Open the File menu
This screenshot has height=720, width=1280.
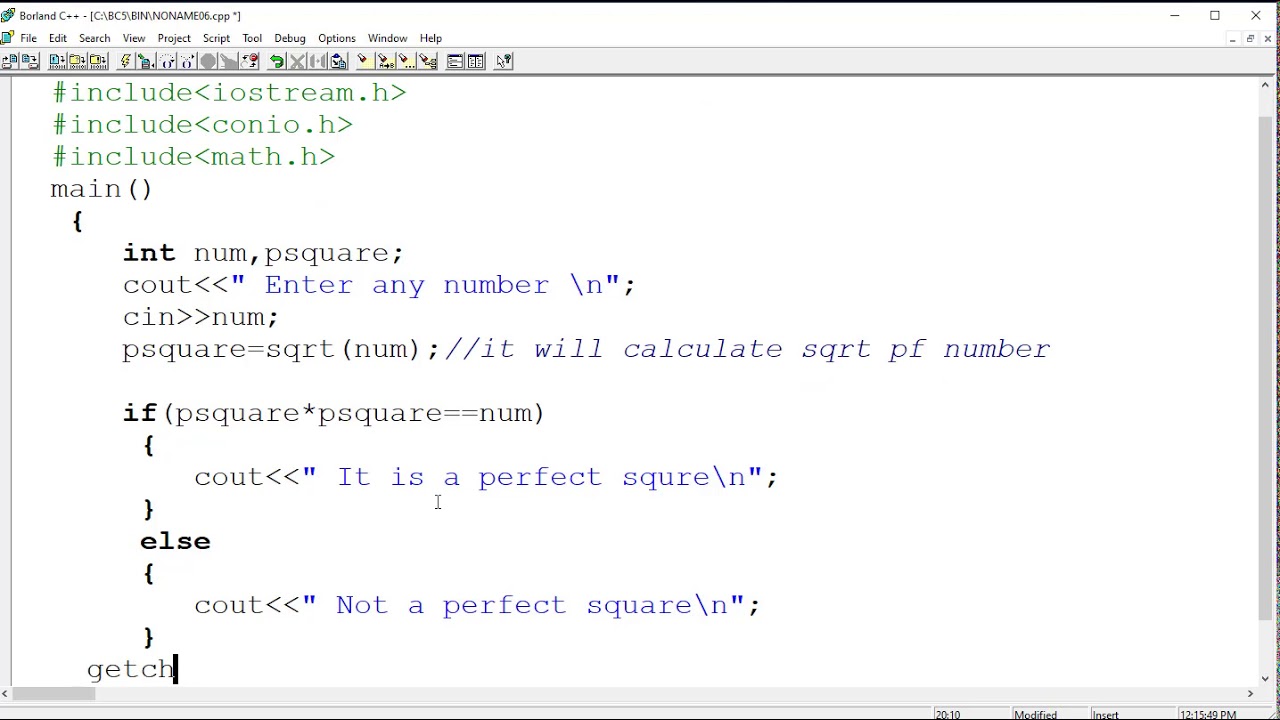29,38
